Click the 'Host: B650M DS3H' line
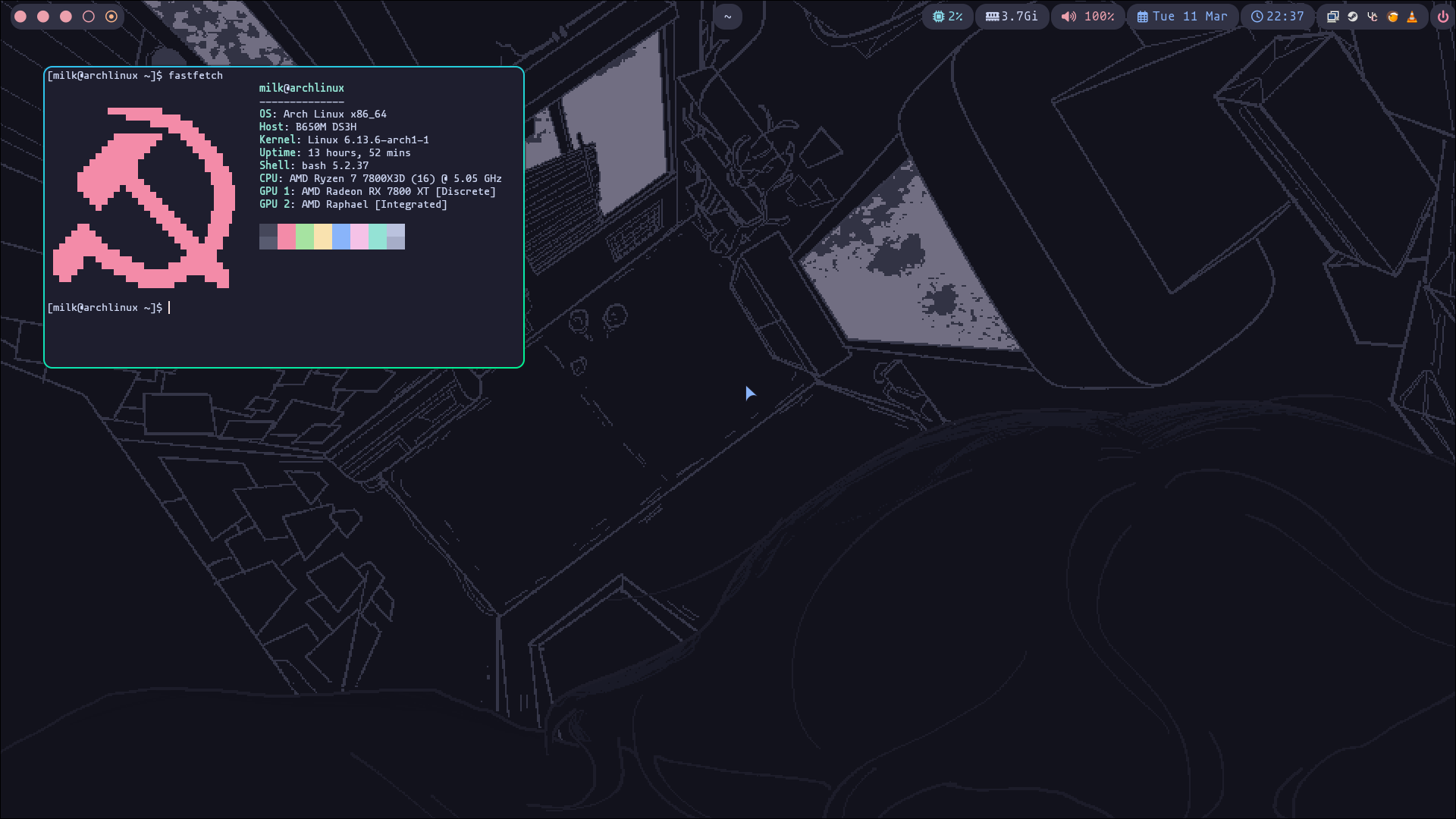 (x=307, y=127)
